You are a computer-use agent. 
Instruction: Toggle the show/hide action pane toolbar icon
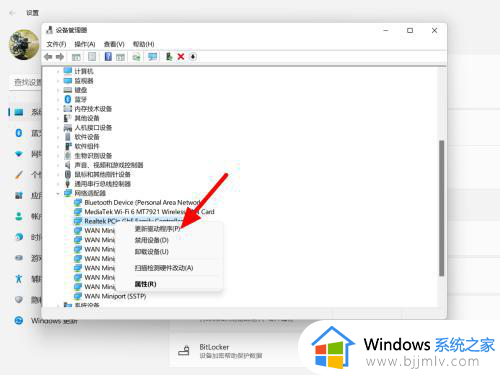[x=120, y=57]
